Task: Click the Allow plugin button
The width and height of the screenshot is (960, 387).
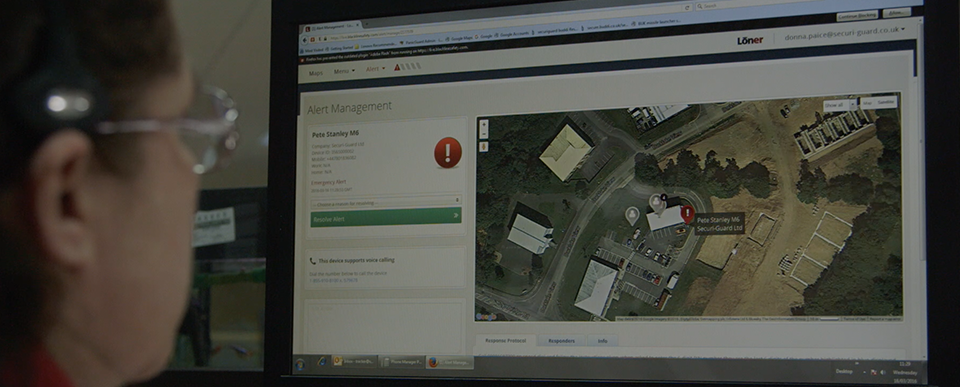Action: [896, 13]
